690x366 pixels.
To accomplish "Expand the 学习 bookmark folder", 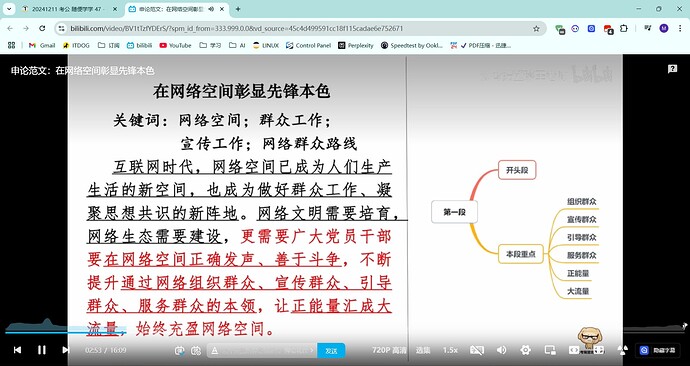I will coord(210,45).
